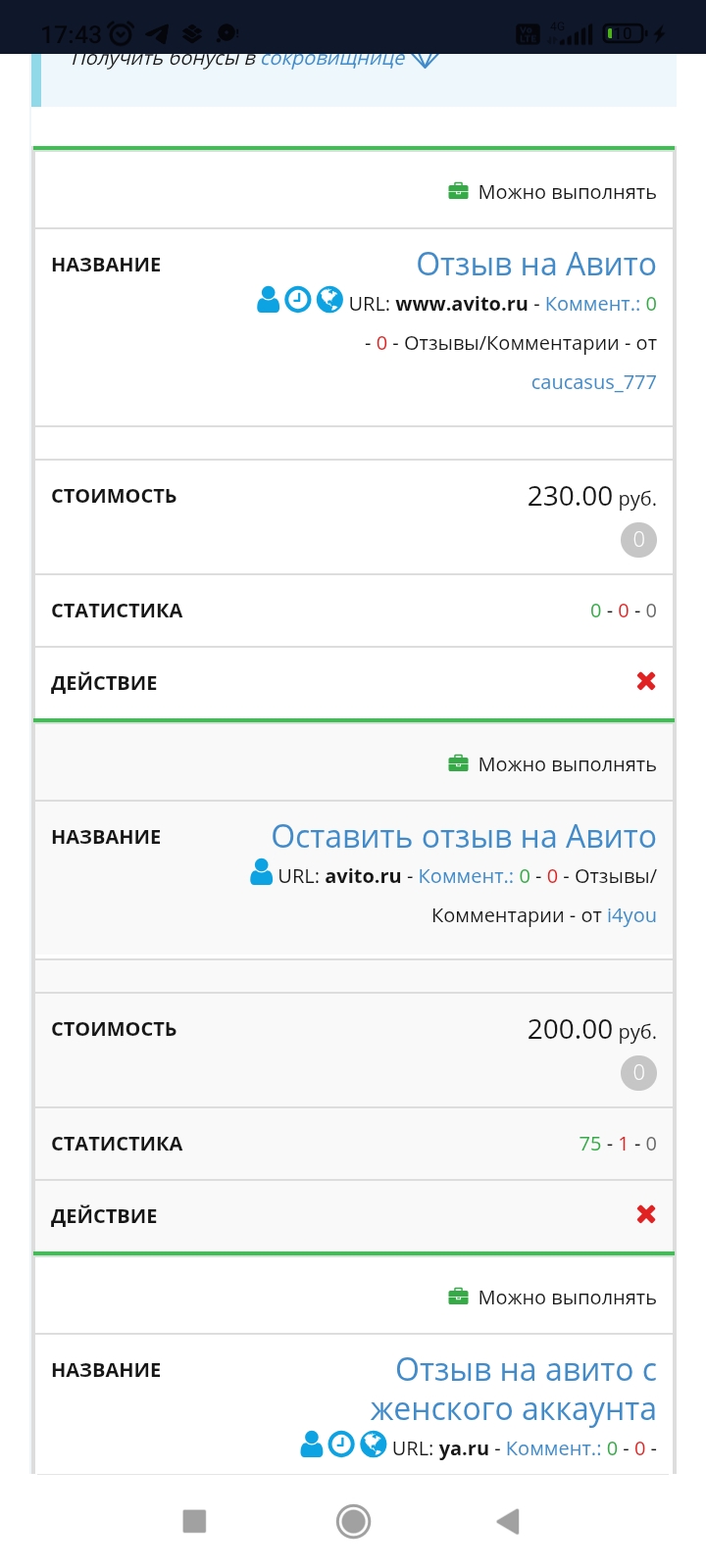Image resolution: width=706 pixels, height=1568 pixels.
Task: Tap the user icon beside the avito.ru URL
Action: click(x=261, y=872)
